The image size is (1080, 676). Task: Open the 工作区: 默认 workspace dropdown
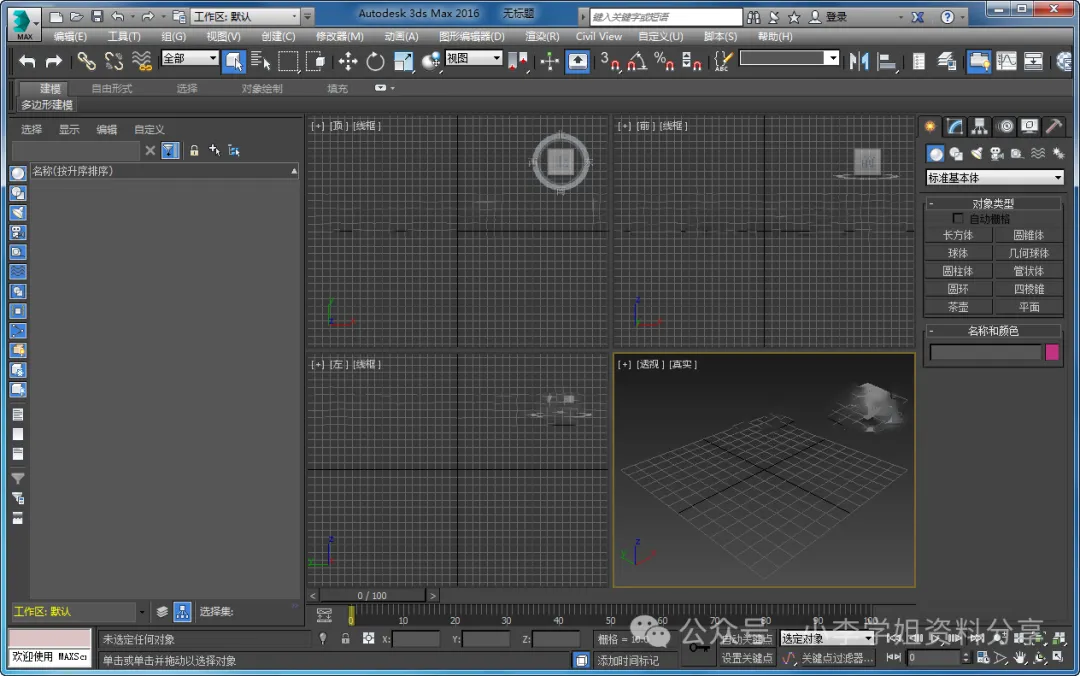pyautogui.click(x=245, y=17)
